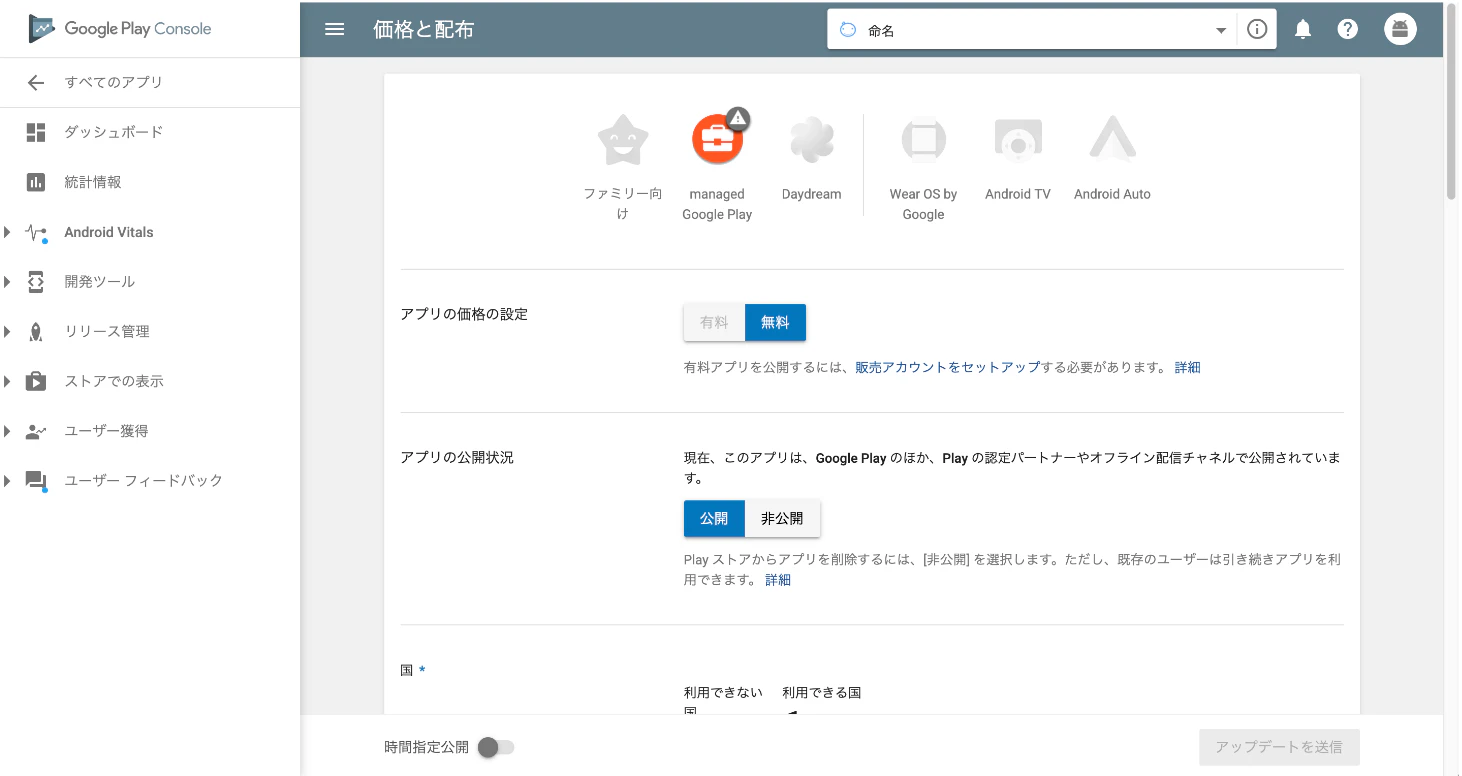Click the ダッシュボード grid icon
Viewport: 1462px width, 776px height.
[36, 132]
